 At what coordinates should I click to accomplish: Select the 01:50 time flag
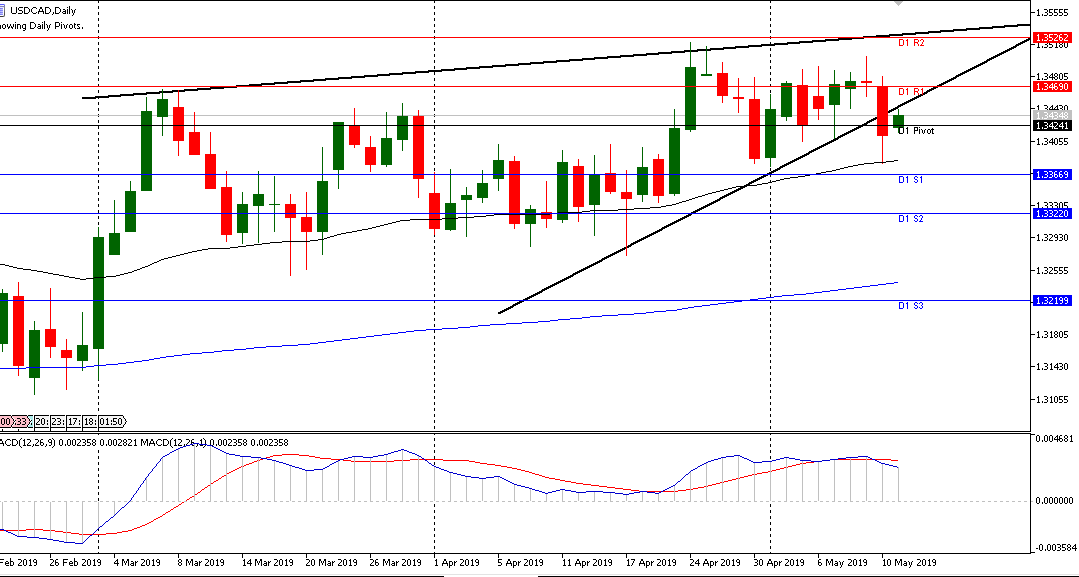[111, 421]
